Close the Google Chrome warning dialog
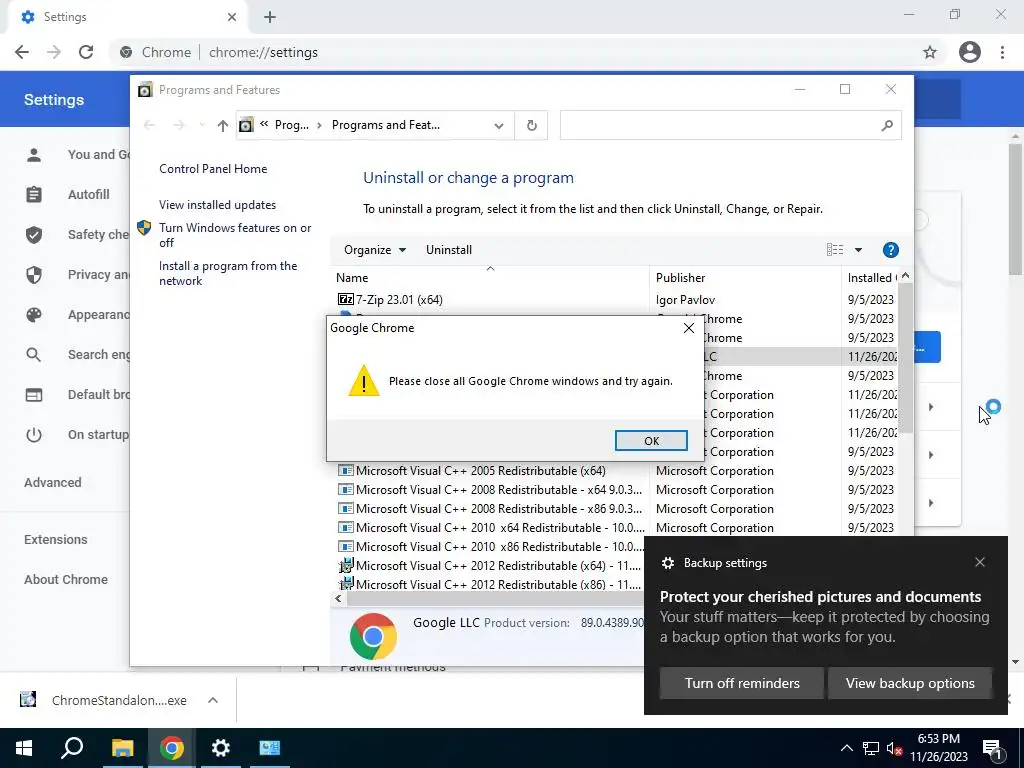This screenshot has width=1024, height=768. point(688,328)
